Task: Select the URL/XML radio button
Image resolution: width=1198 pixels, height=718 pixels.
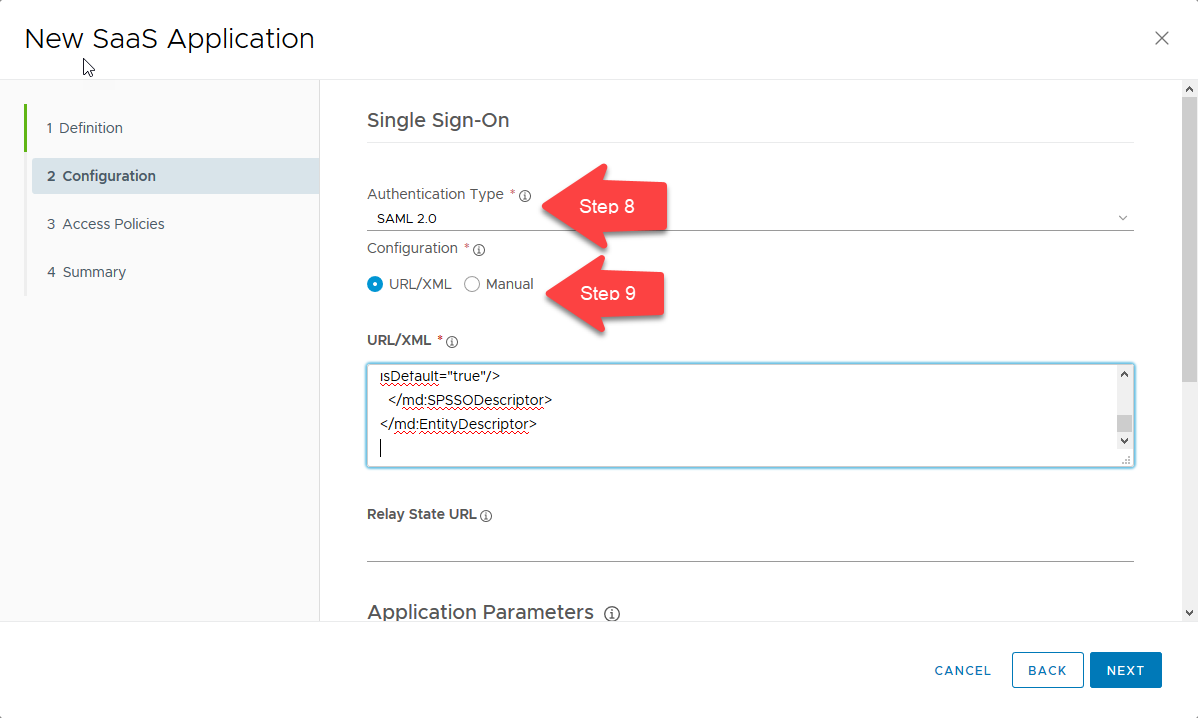Action: click(x=375, y=284)
